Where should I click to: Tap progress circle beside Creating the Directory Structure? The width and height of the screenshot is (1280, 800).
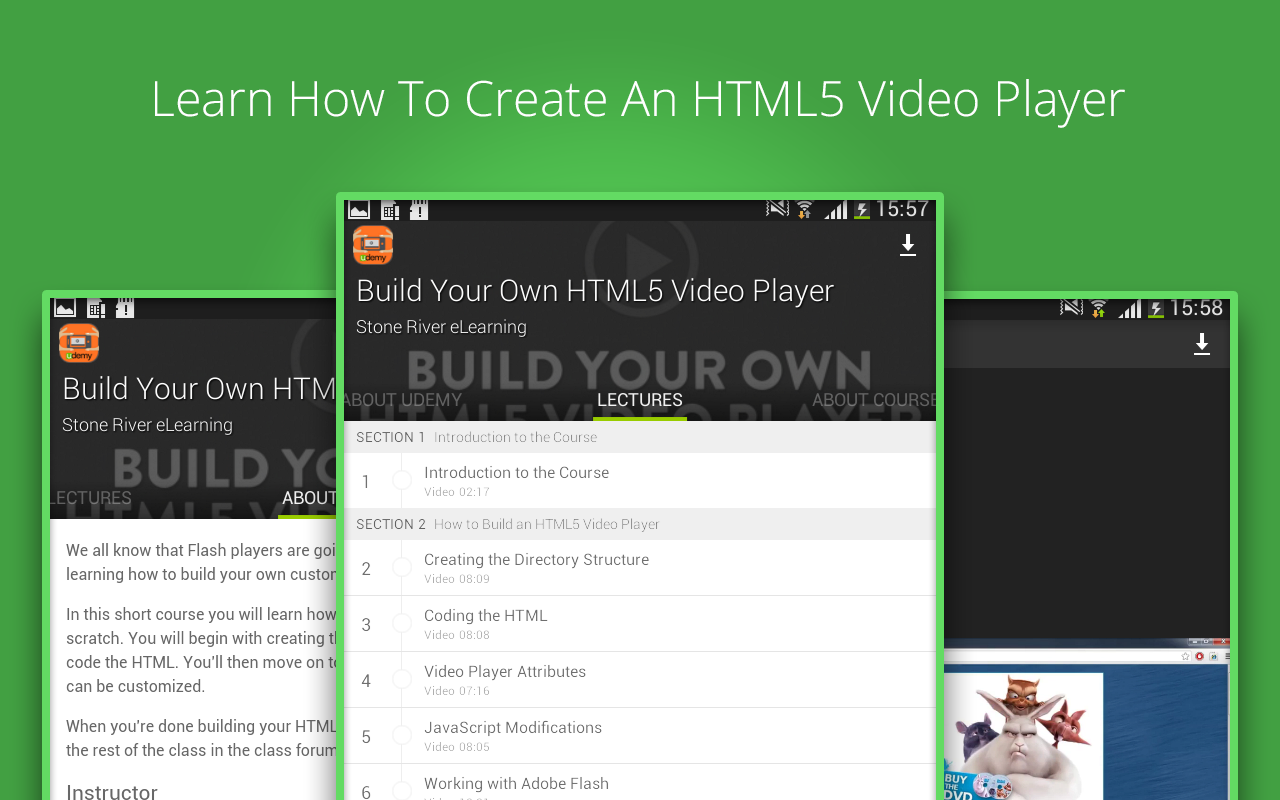[x=402, y=568]
